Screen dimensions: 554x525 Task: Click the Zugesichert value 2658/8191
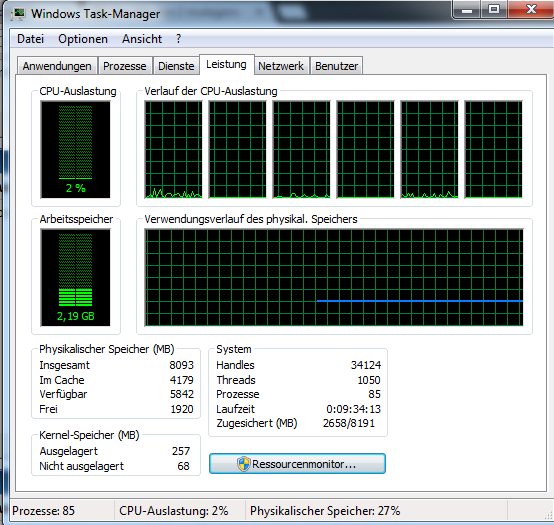click(x=349, y=423)
